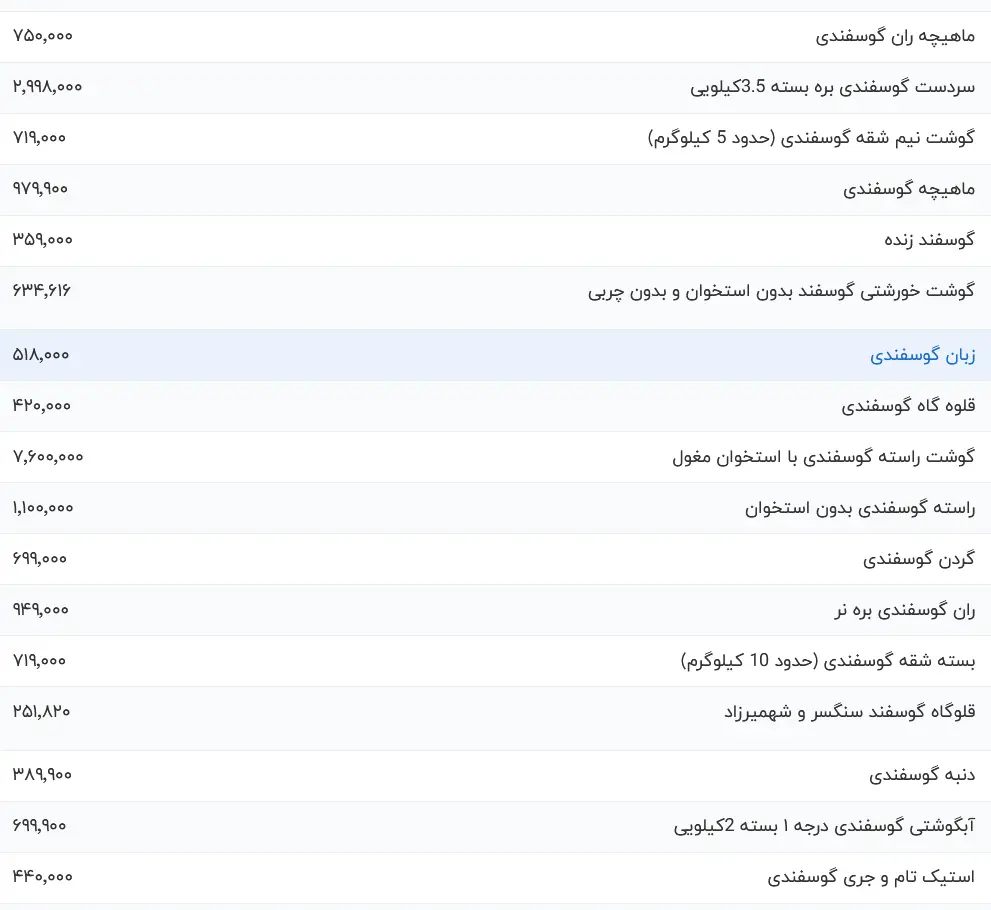Open the زبان گوسفندی link
Viewport: 991px width, 910px height.
point(922,355)
